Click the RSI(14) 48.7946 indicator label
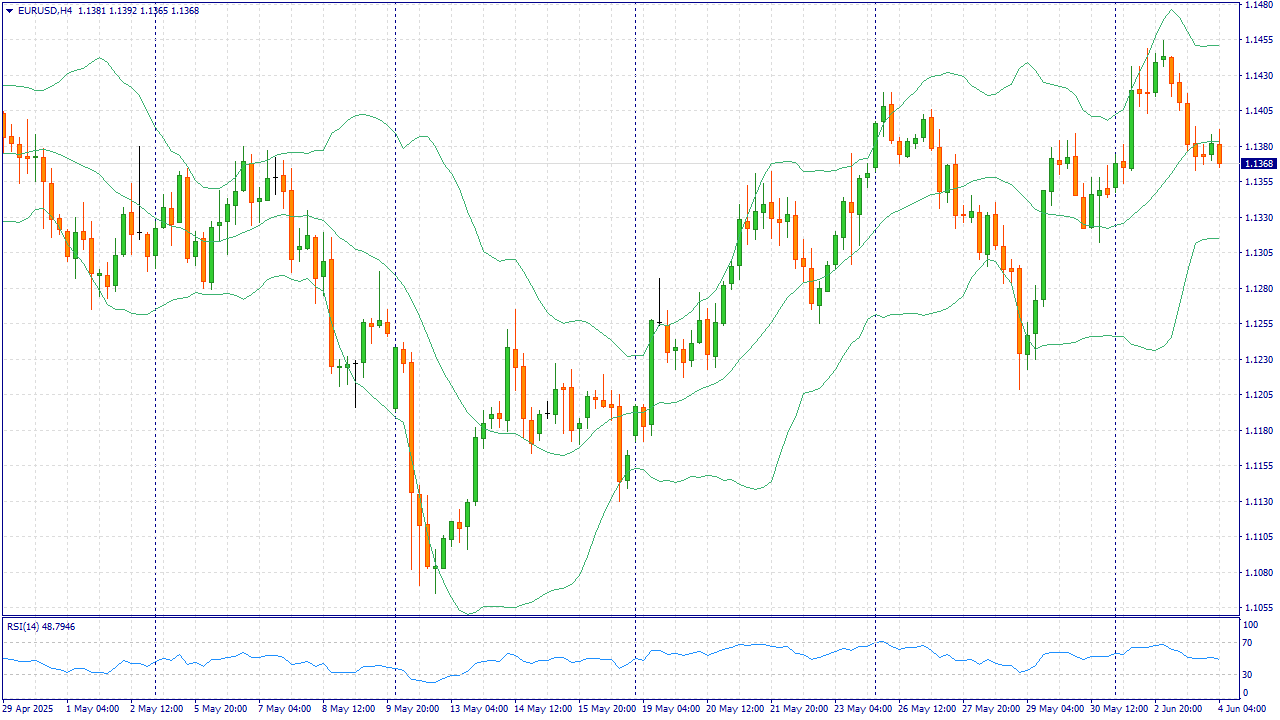 tap(41, 626)
